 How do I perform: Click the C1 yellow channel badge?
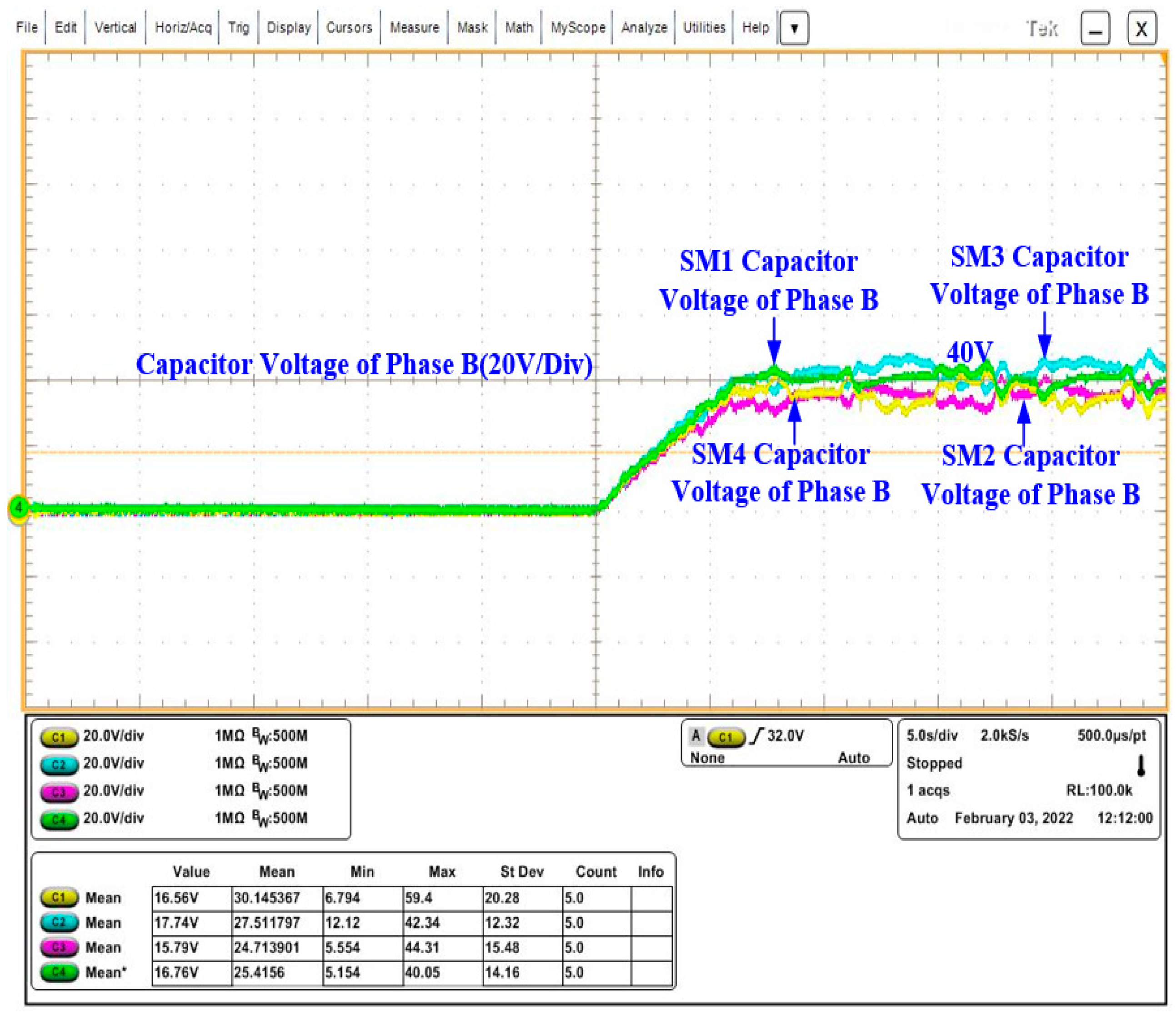(x=59, y=738)
